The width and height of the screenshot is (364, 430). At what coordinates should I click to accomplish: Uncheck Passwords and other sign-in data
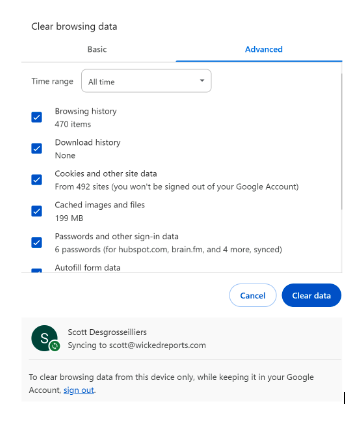click(37, 242)
